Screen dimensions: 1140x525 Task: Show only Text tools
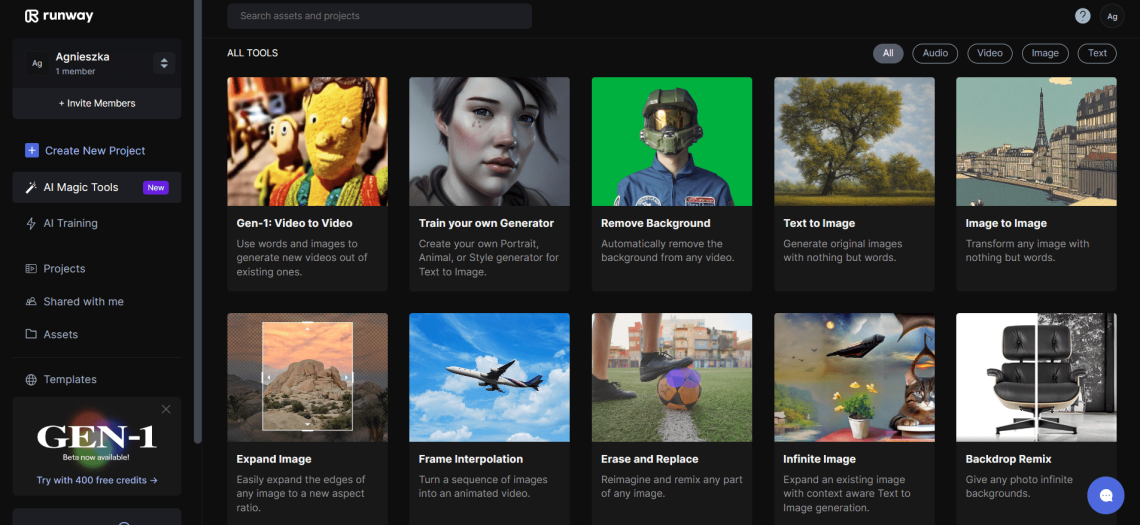1097,54
